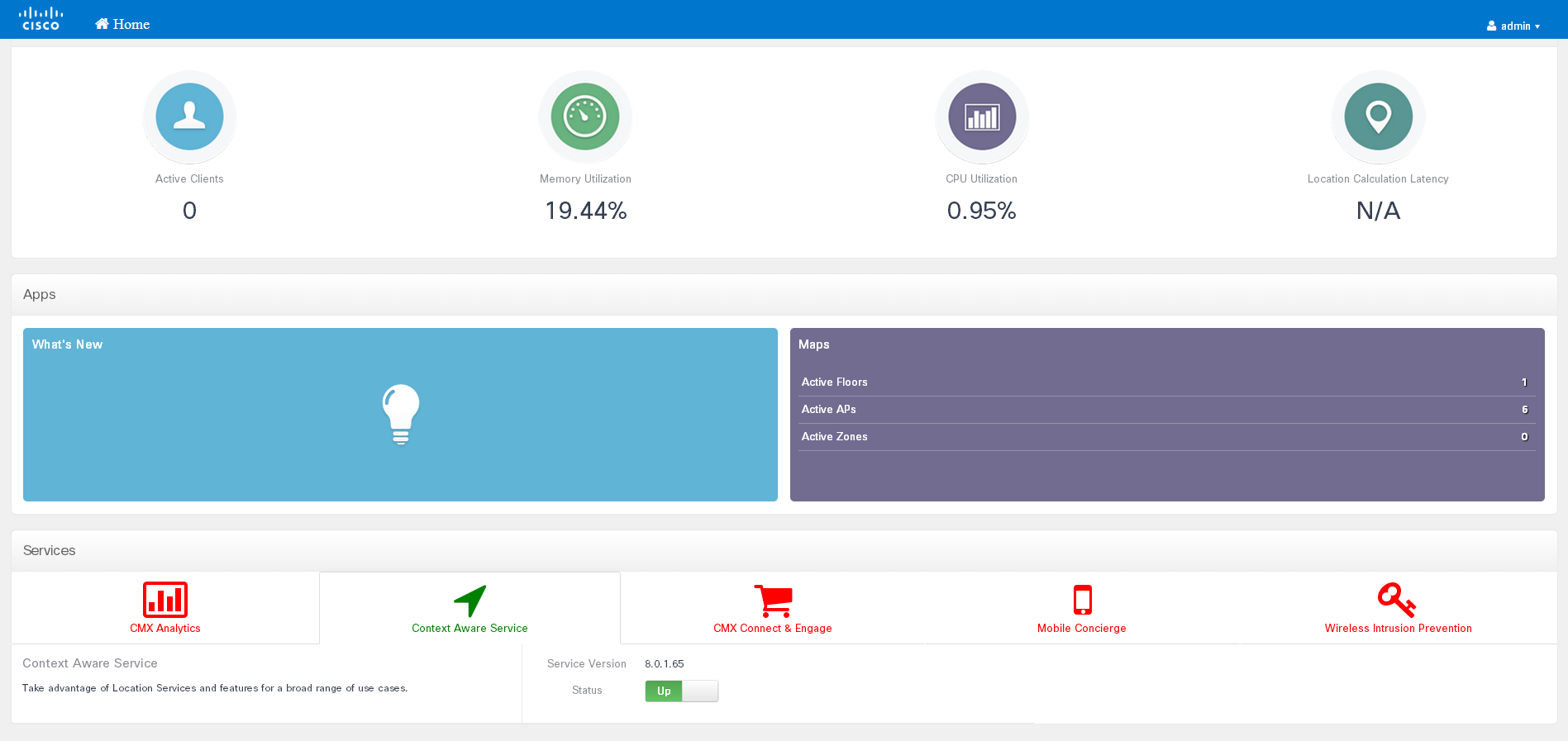Toggle the Context Aware Service status switch

[x=681, y=691]
